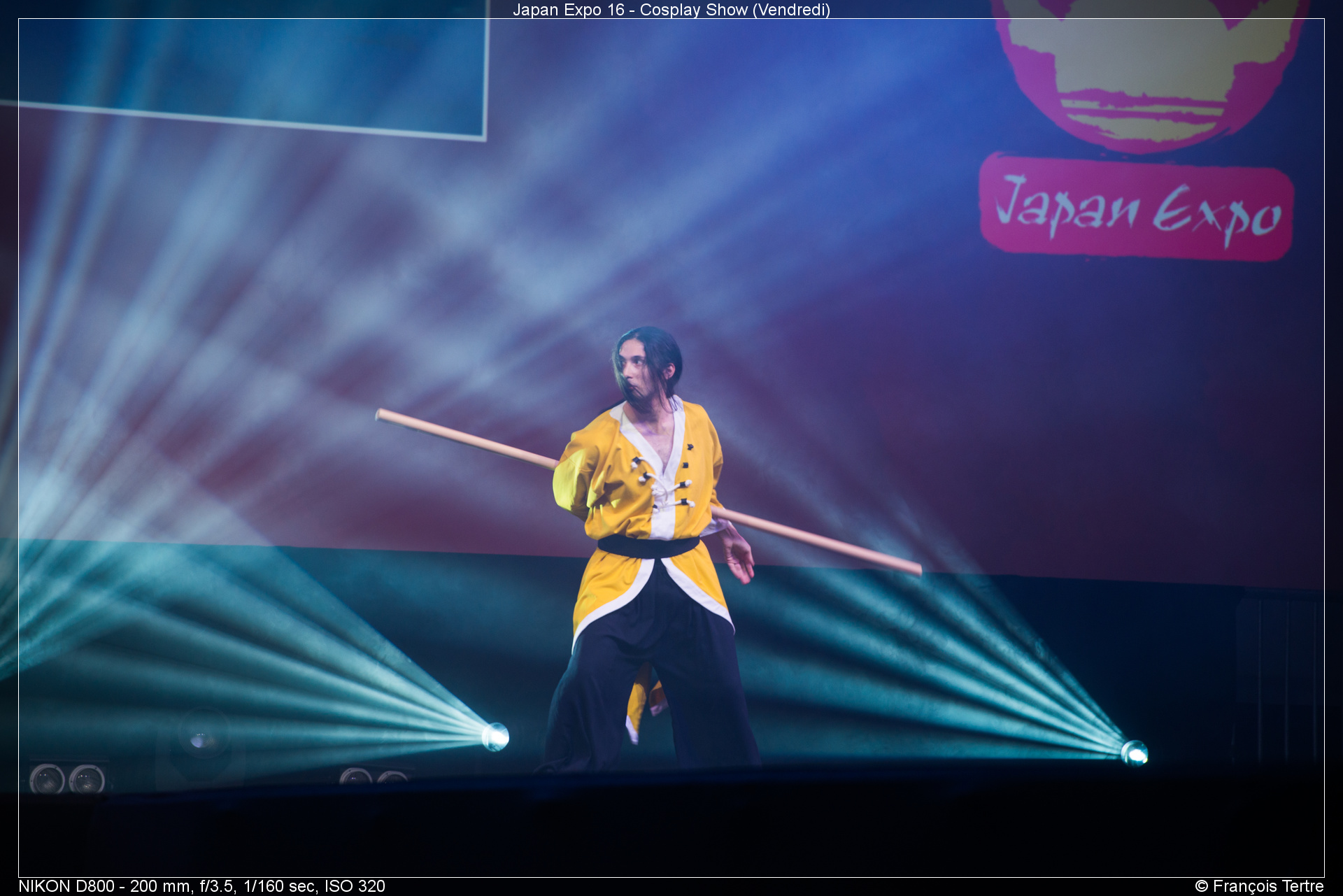
Task: Click the title 'Japan Expo 16 - Cosplay Show (Vendredi)'
Action: coord(671,10)
